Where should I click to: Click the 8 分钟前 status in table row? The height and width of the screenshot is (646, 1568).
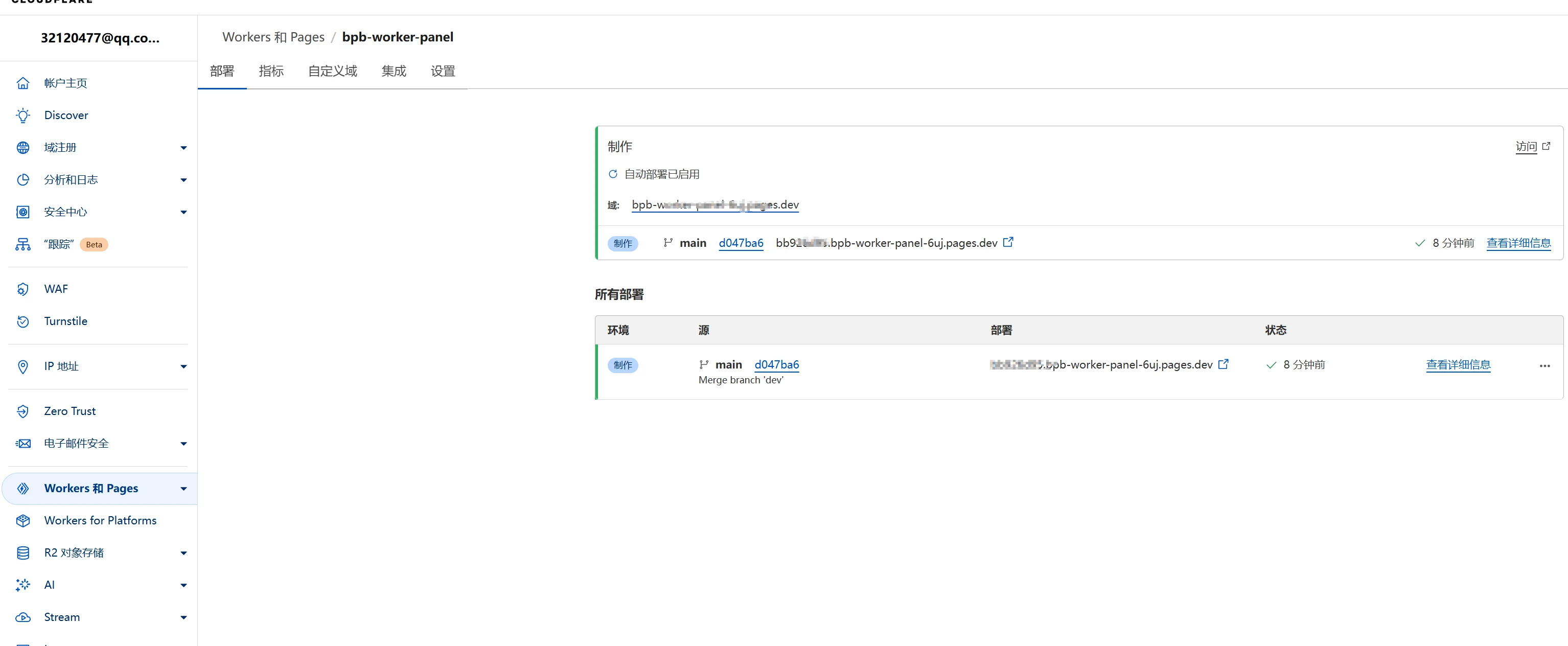pos(1304,365)
